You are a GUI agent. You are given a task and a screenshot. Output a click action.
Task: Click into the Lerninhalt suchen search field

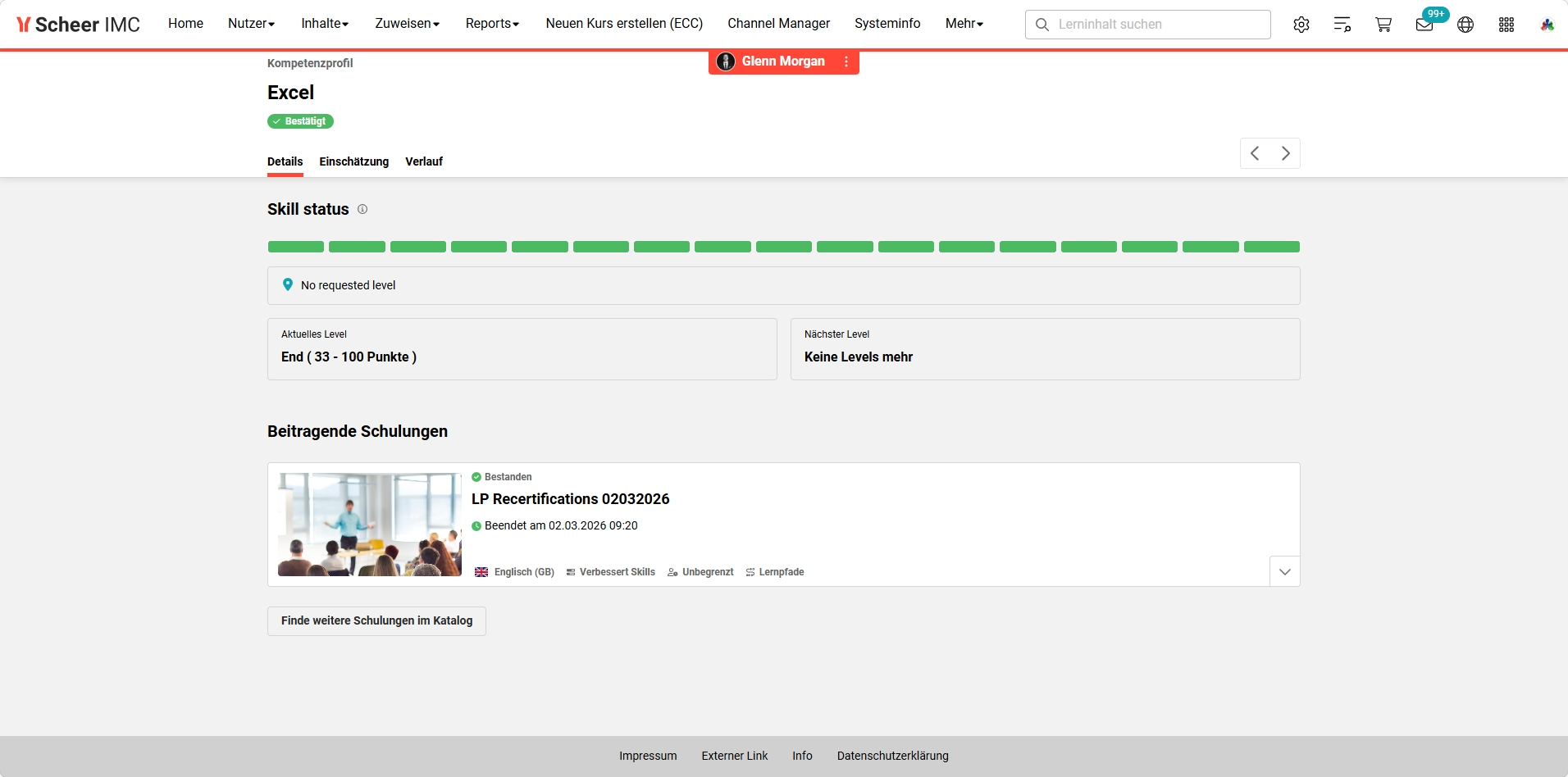[1148, 25]
